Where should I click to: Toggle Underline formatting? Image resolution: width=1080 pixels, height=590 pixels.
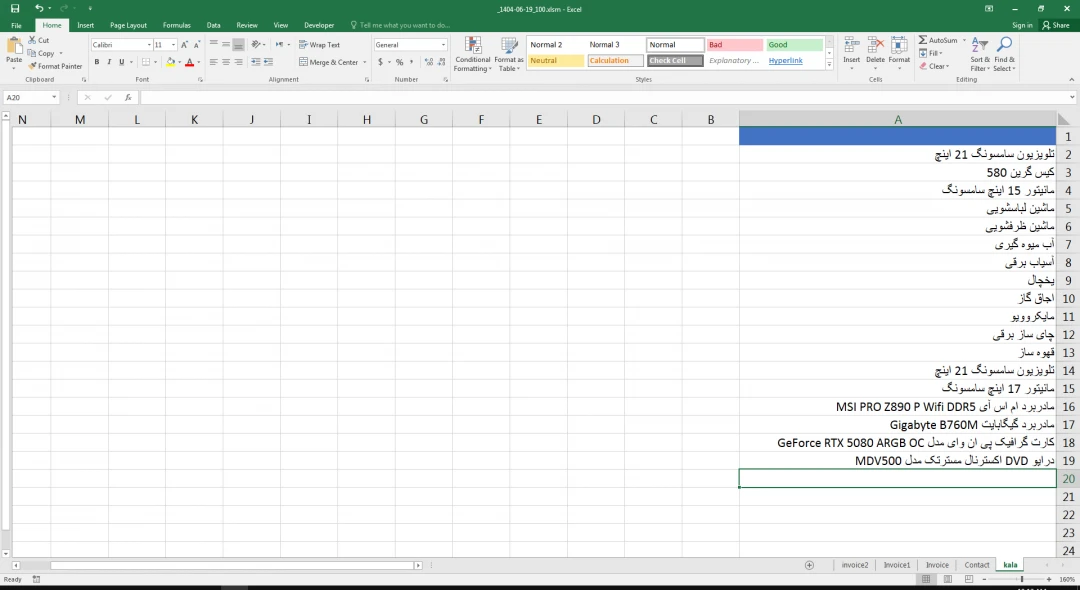(122, 62)
